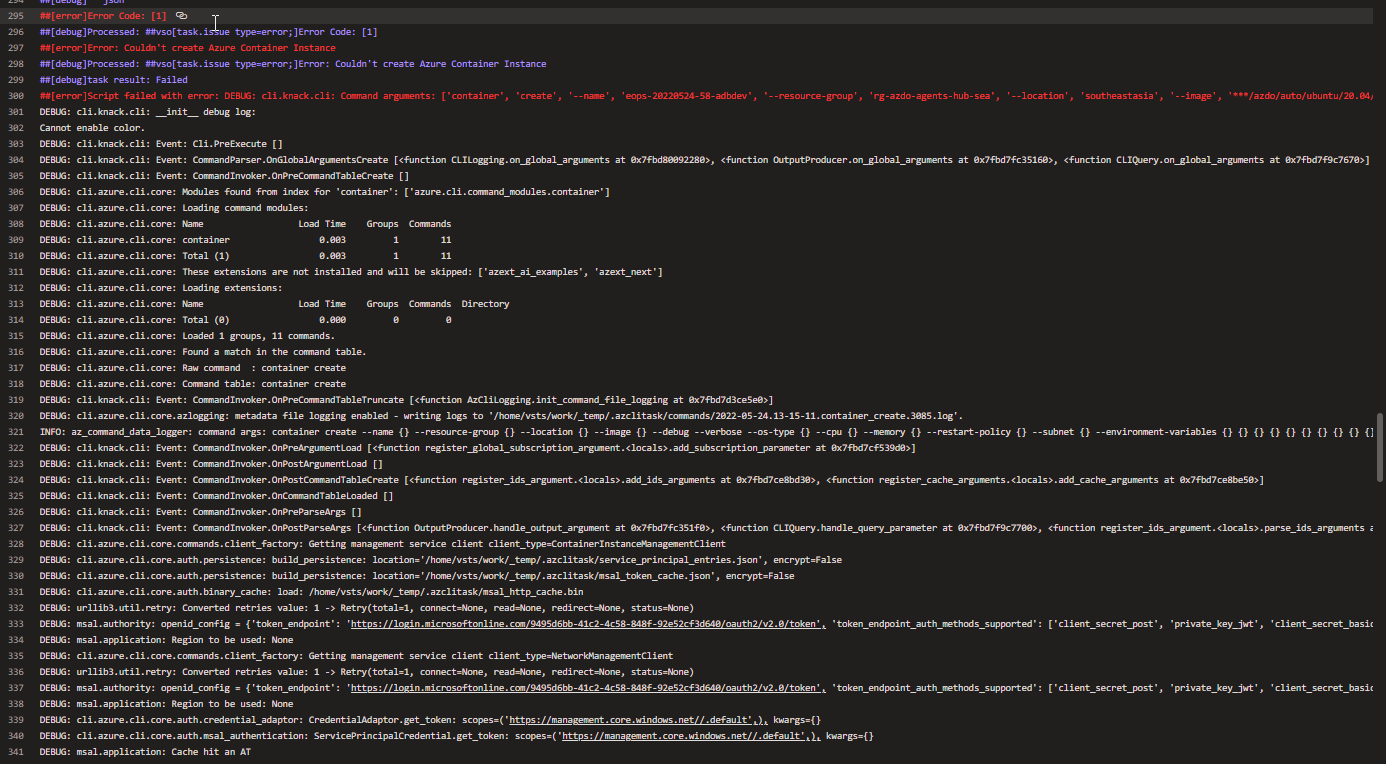
Task: Click 'CommandInvoker.OnCommandTableLoaded []' line
Action: 216,496
